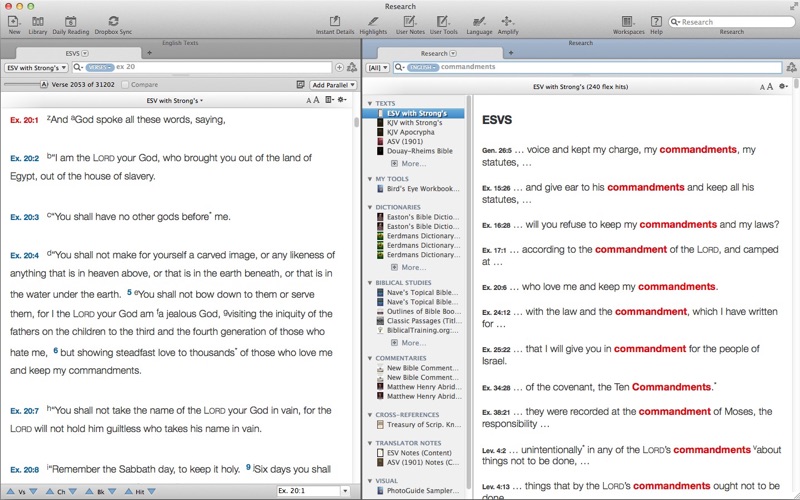
Task: Open the Workspaces menu icon
Action: tap(628, 21)
